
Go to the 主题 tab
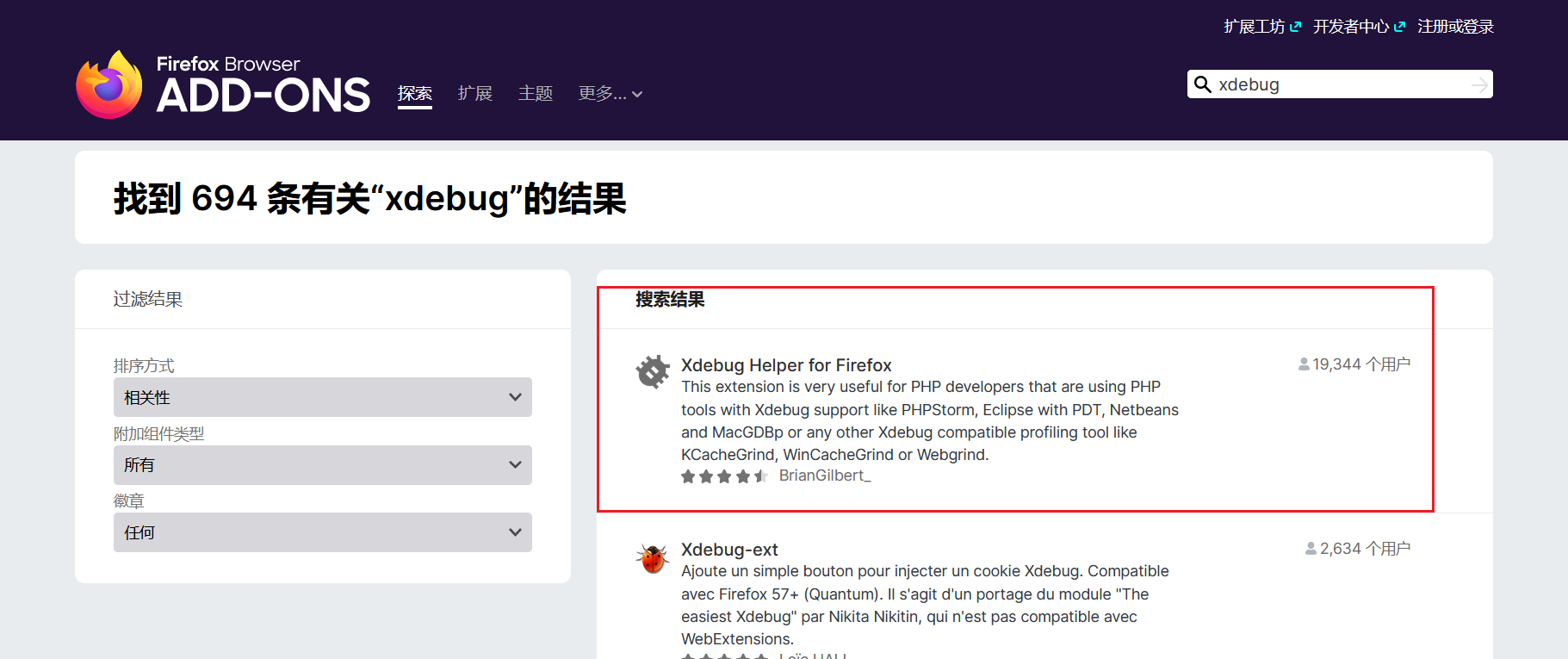coord(536,93)
